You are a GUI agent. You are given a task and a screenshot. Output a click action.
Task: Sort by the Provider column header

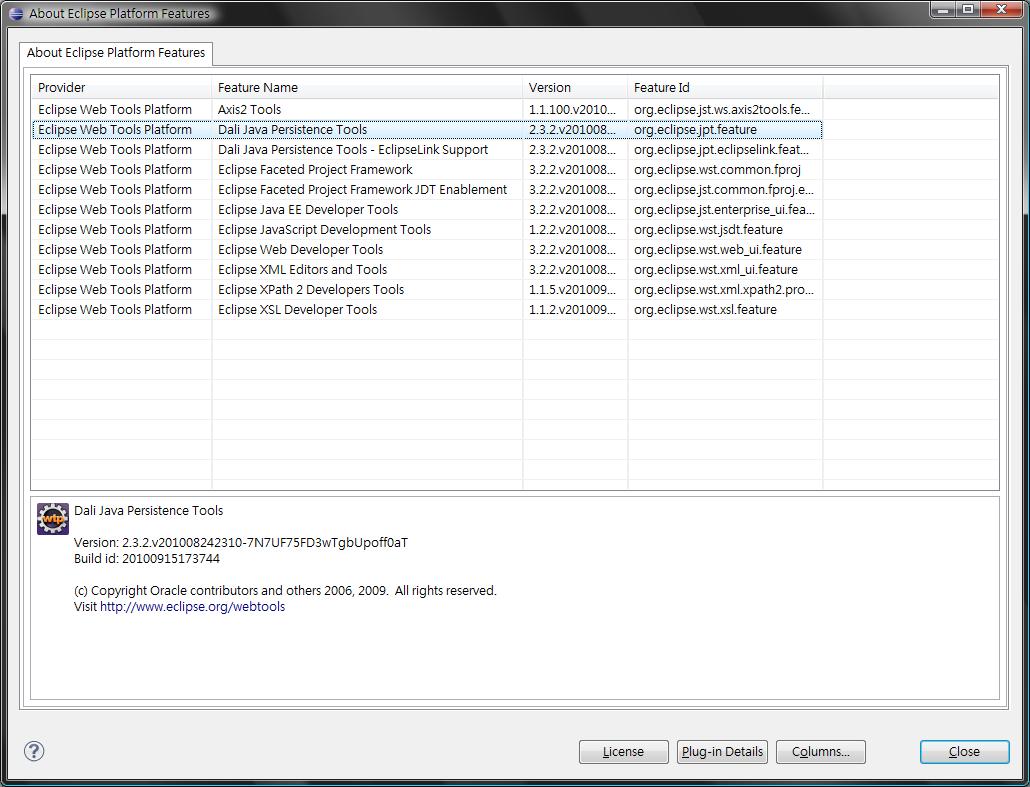122,87
